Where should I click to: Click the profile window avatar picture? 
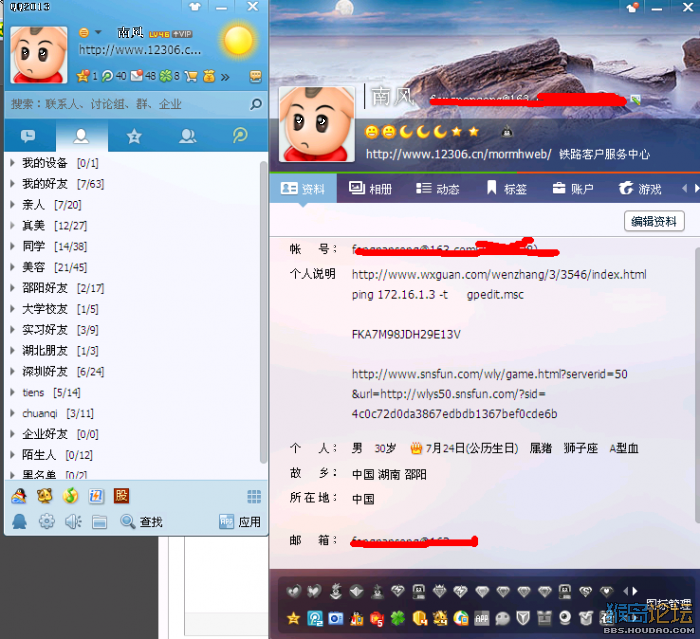317,125
